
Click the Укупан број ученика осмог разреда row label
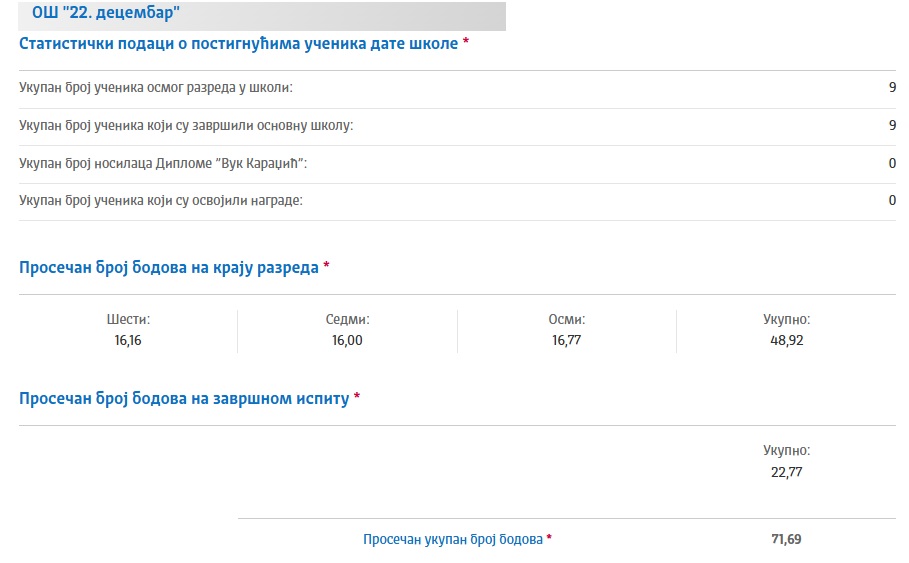pos(156,88)
